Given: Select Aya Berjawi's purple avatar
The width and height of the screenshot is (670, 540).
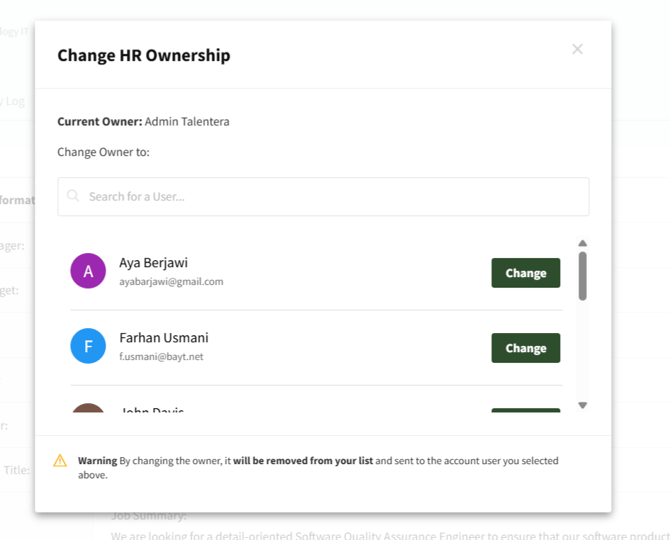Looking at the screenshot, I should click(x=88, y=271).
